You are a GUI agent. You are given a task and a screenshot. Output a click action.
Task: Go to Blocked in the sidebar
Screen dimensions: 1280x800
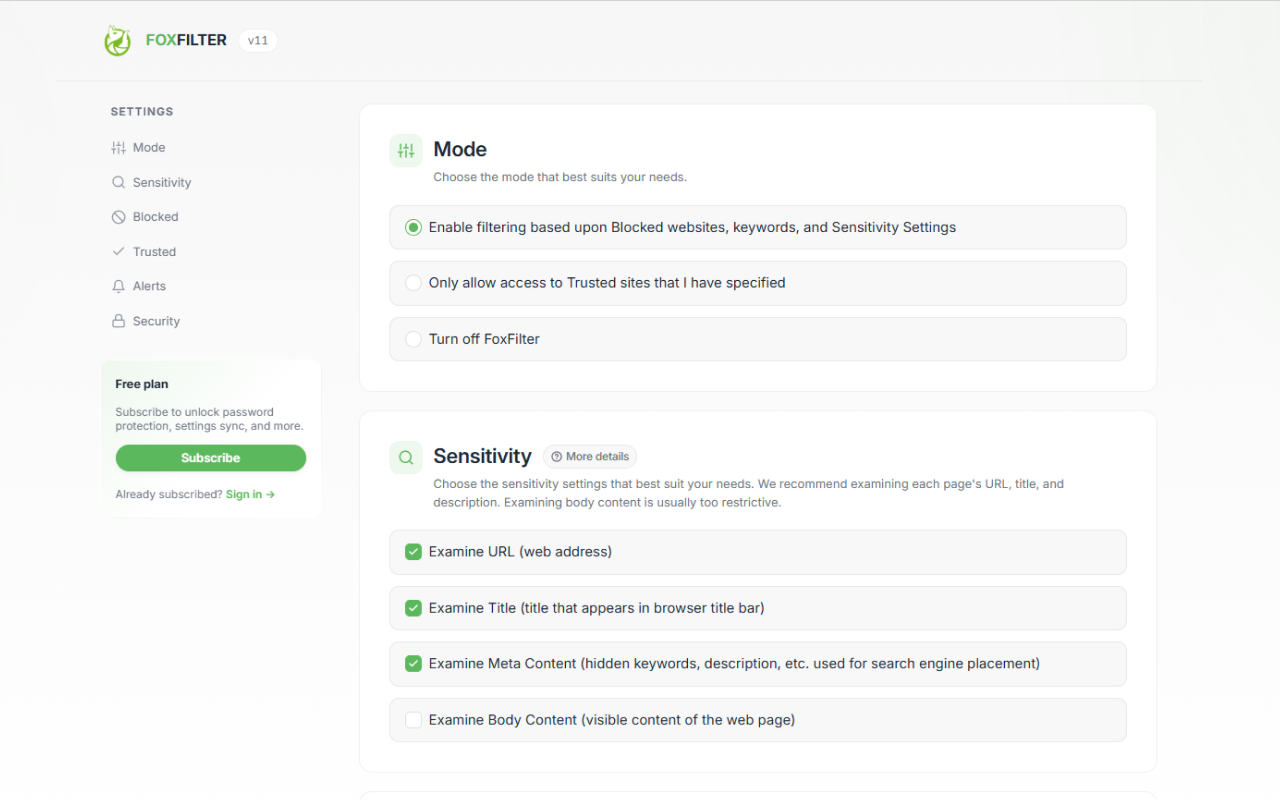click(x=145, y=217)
